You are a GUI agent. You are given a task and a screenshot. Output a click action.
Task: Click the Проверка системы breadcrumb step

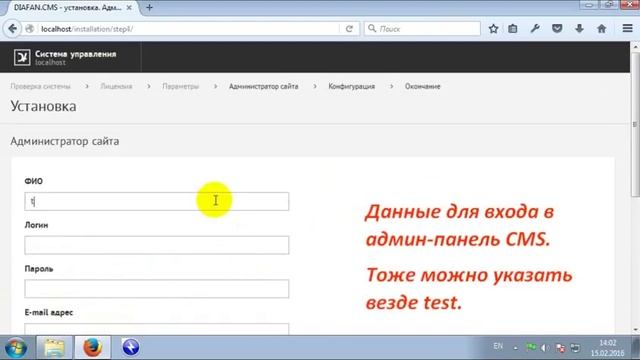click(x=40, y=87)
